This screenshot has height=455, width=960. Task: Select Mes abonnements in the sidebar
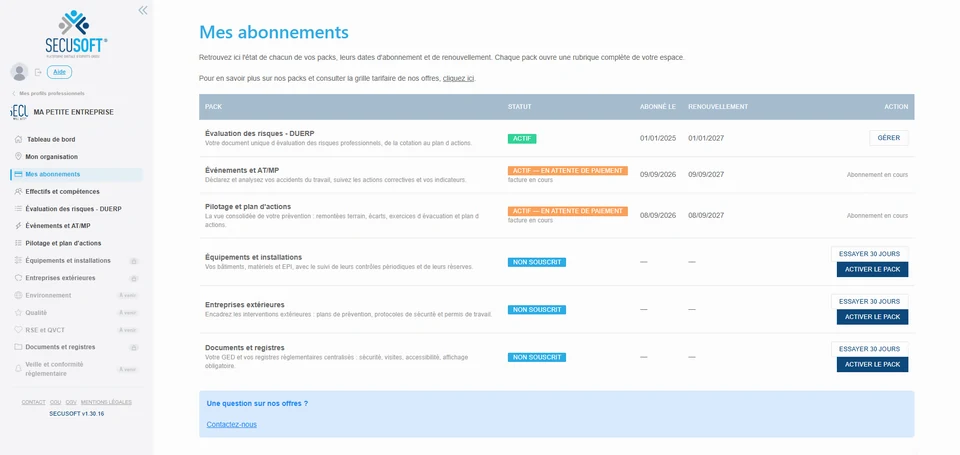pyautogui.click(x=77, y=174)
